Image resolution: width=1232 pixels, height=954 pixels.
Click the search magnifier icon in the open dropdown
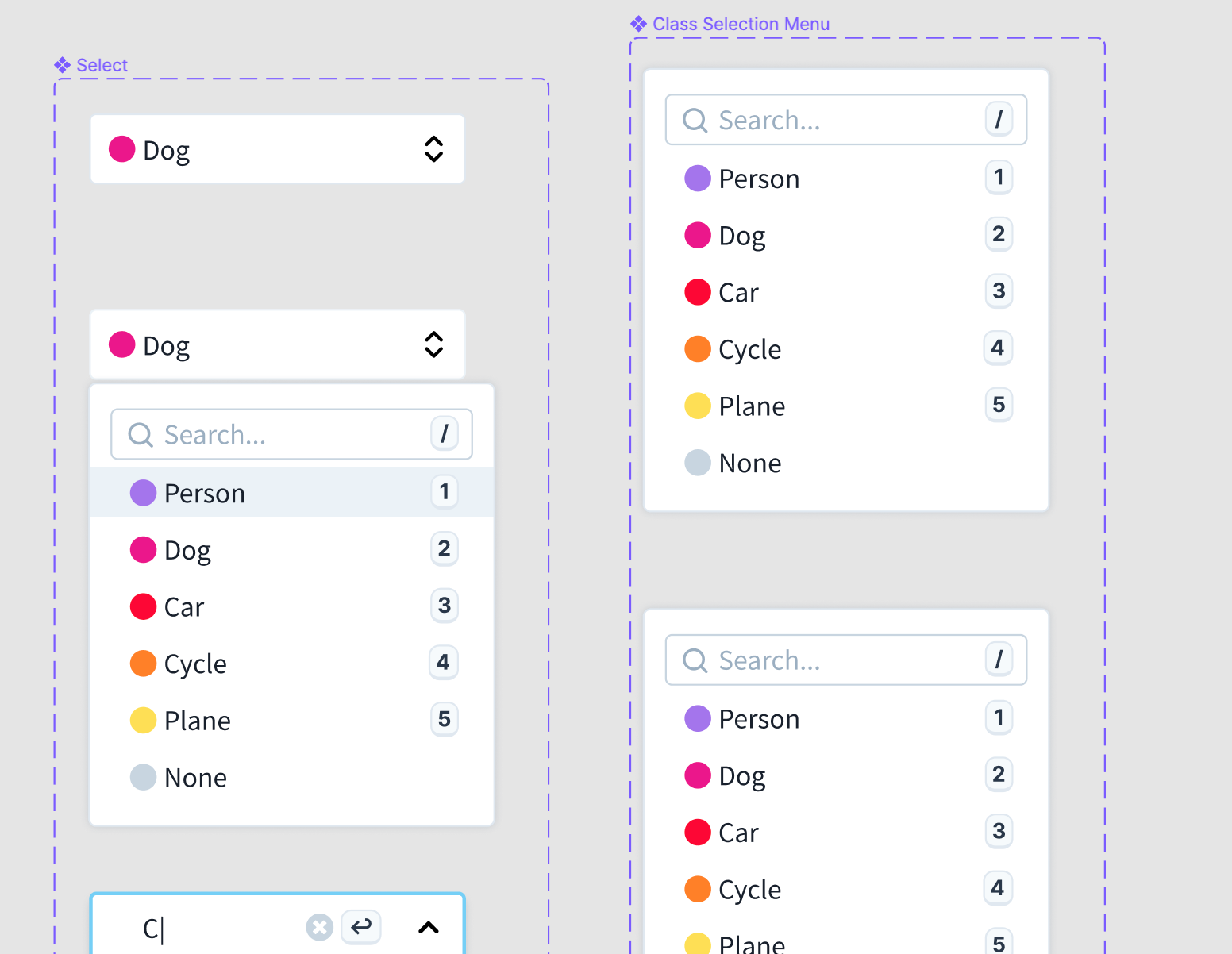(x=141, y=434)
